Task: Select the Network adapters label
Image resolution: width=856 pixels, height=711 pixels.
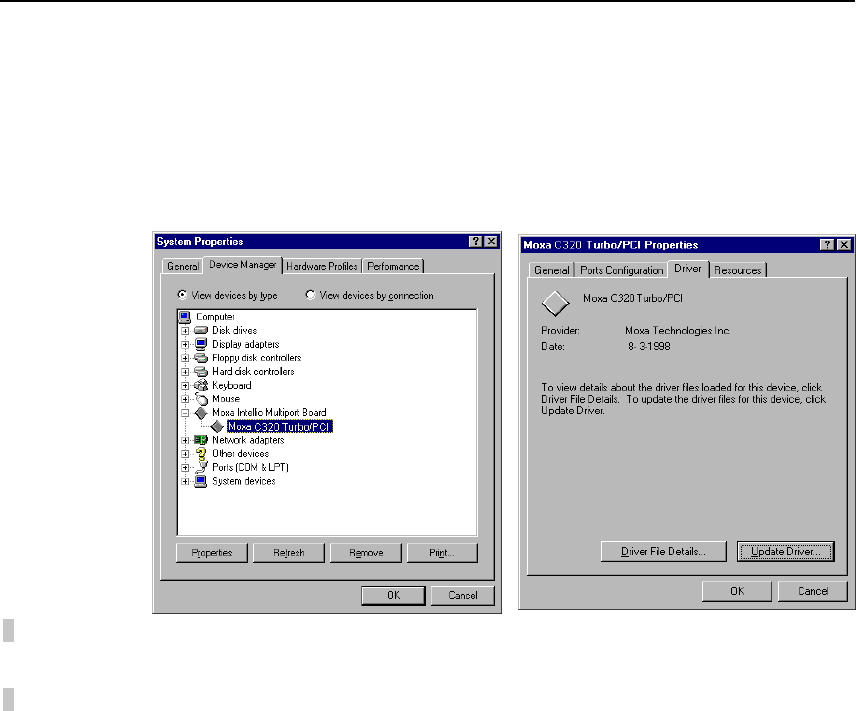Action: tap(248, 440)
